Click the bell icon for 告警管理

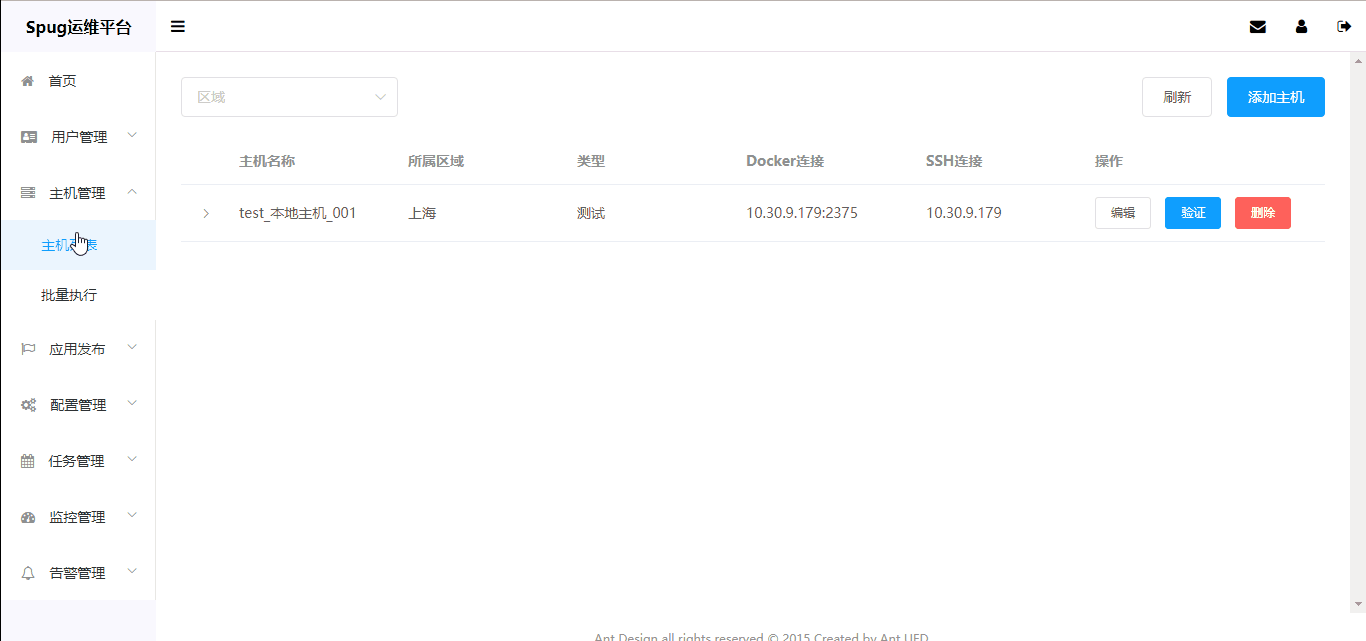tap(28, 573)
